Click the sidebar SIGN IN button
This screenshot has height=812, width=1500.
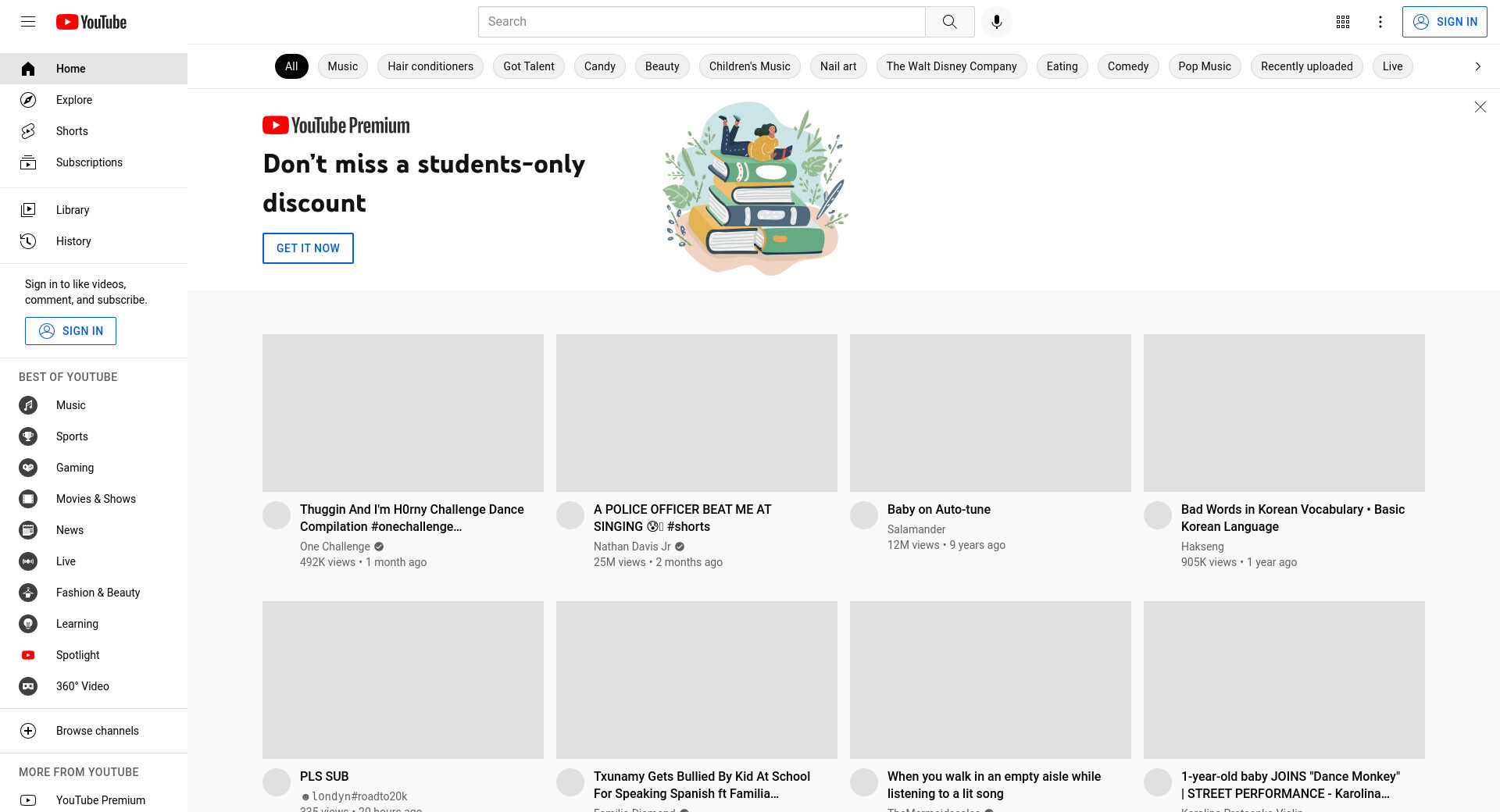70,331
